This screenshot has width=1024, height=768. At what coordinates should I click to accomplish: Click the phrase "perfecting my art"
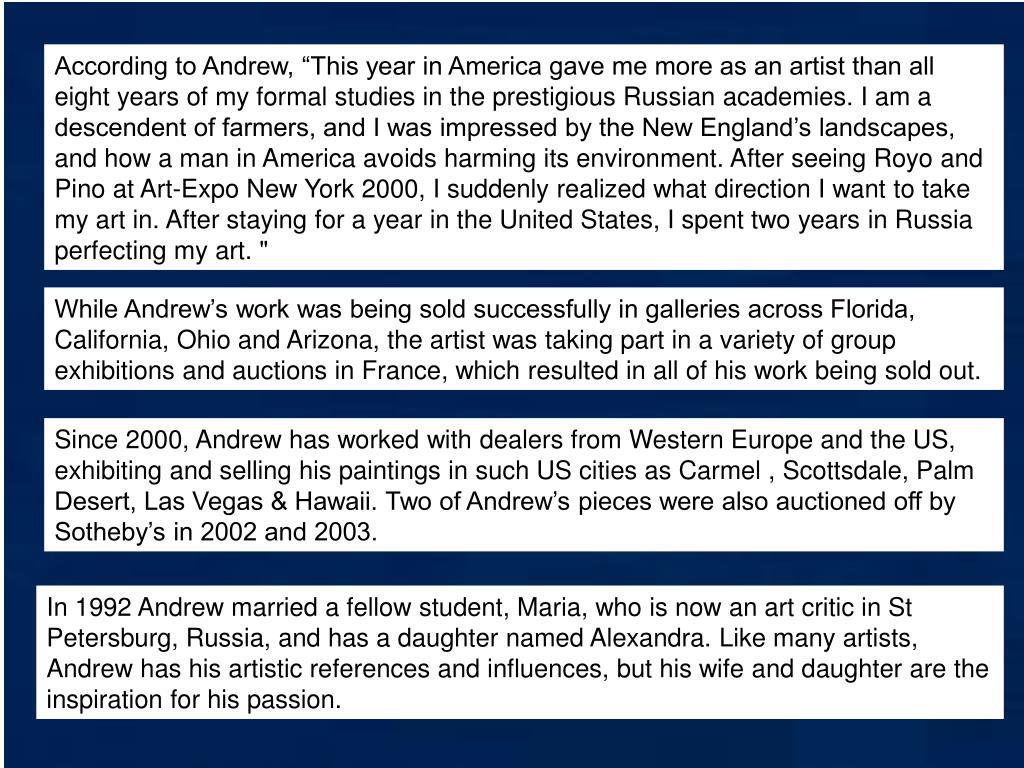click(x=149, y=251)
